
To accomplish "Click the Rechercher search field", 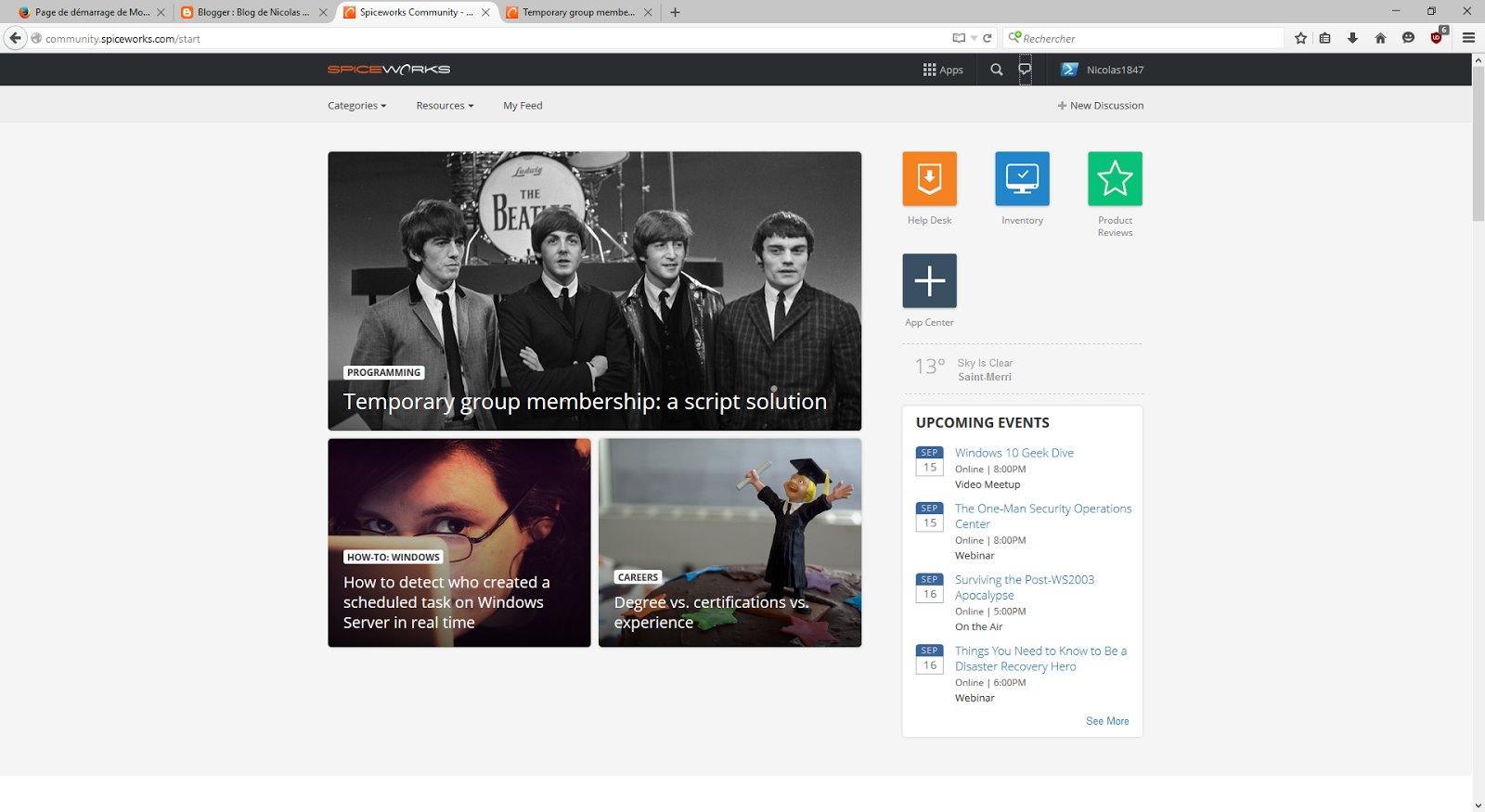I will [1145, 38].
